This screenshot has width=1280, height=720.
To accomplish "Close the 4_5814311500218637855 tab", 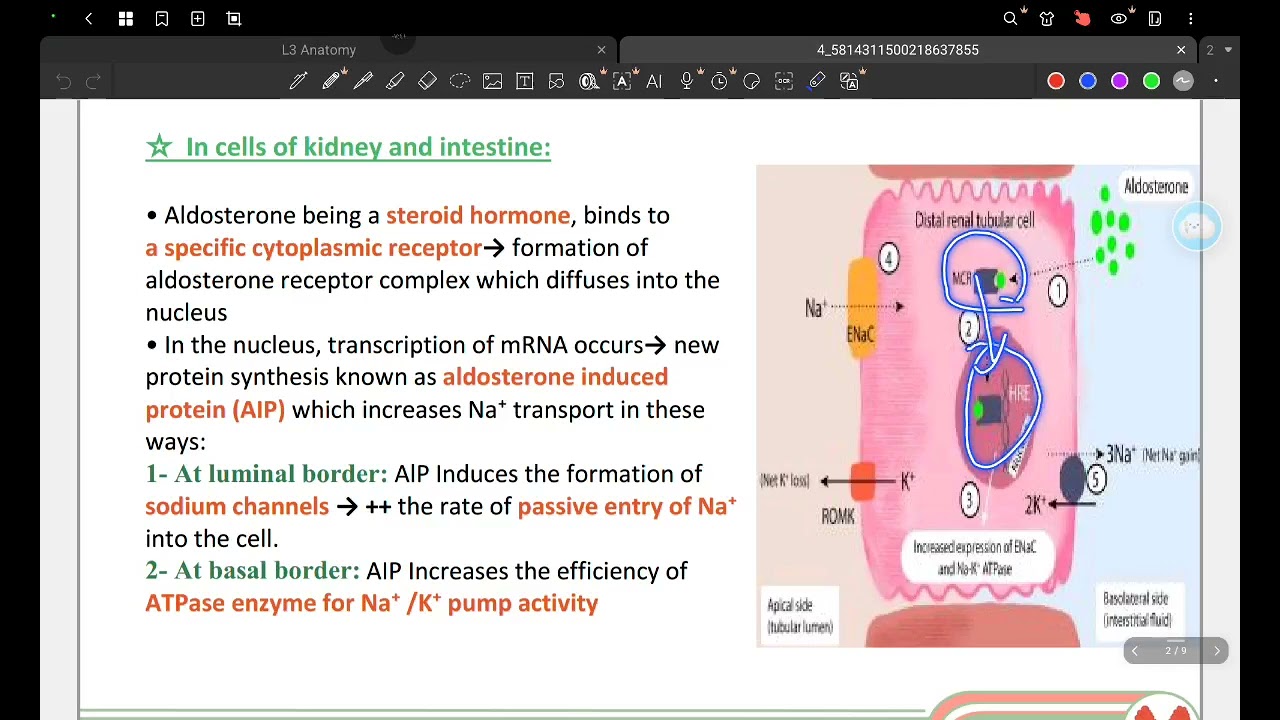I will point(1181,50).
